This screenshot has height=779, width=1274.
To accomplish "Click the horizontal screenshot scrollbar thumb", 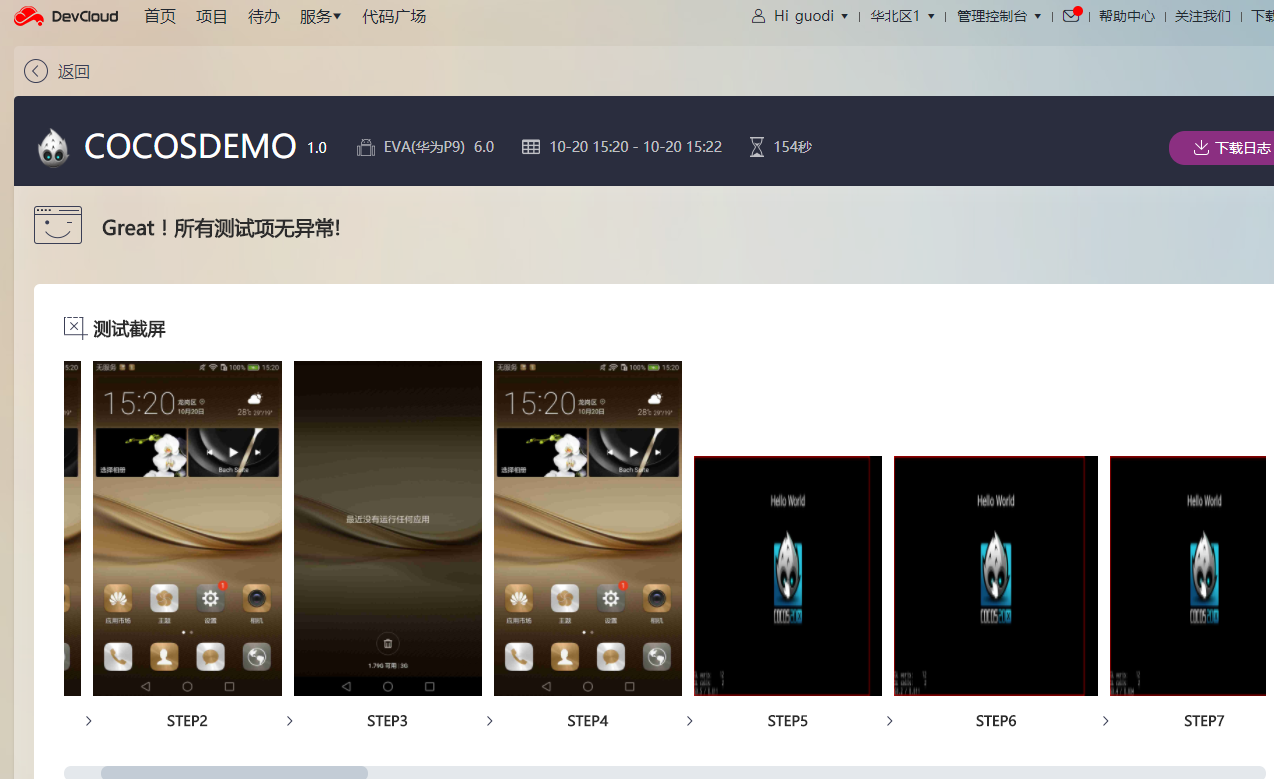I will click(234, 772).
